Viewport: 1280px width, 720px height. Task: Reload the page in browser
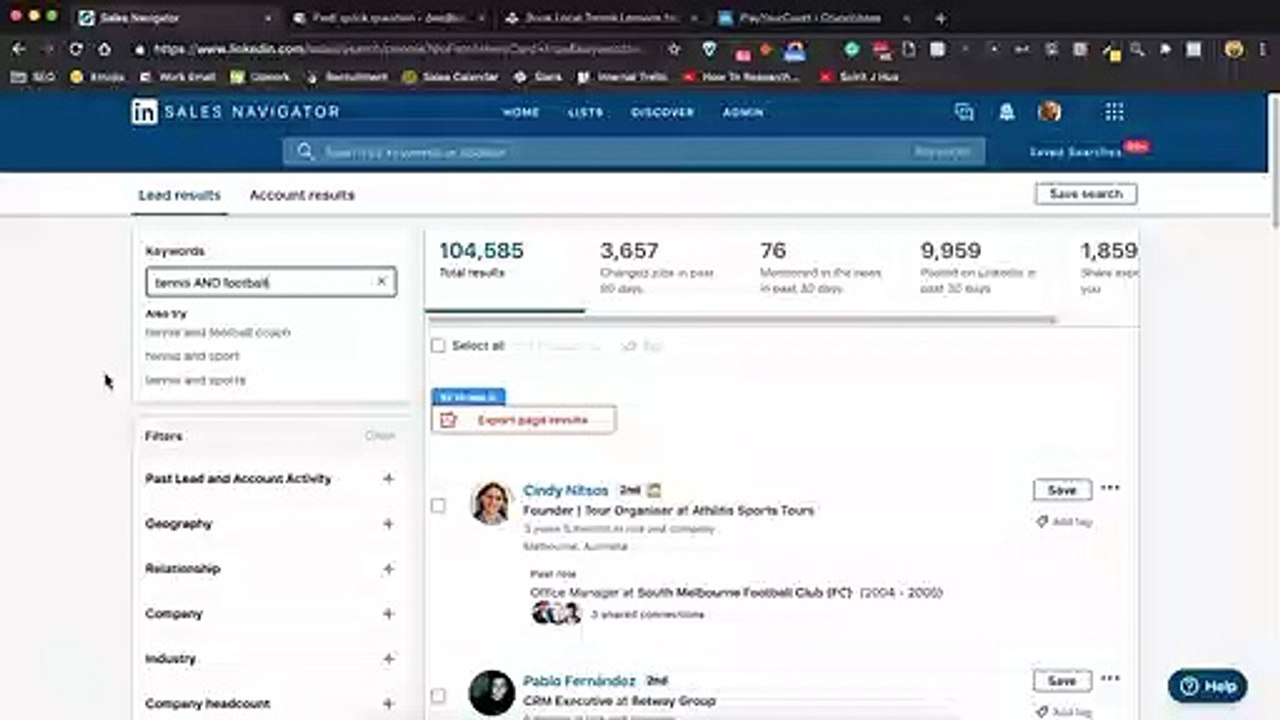pos(76,48)
